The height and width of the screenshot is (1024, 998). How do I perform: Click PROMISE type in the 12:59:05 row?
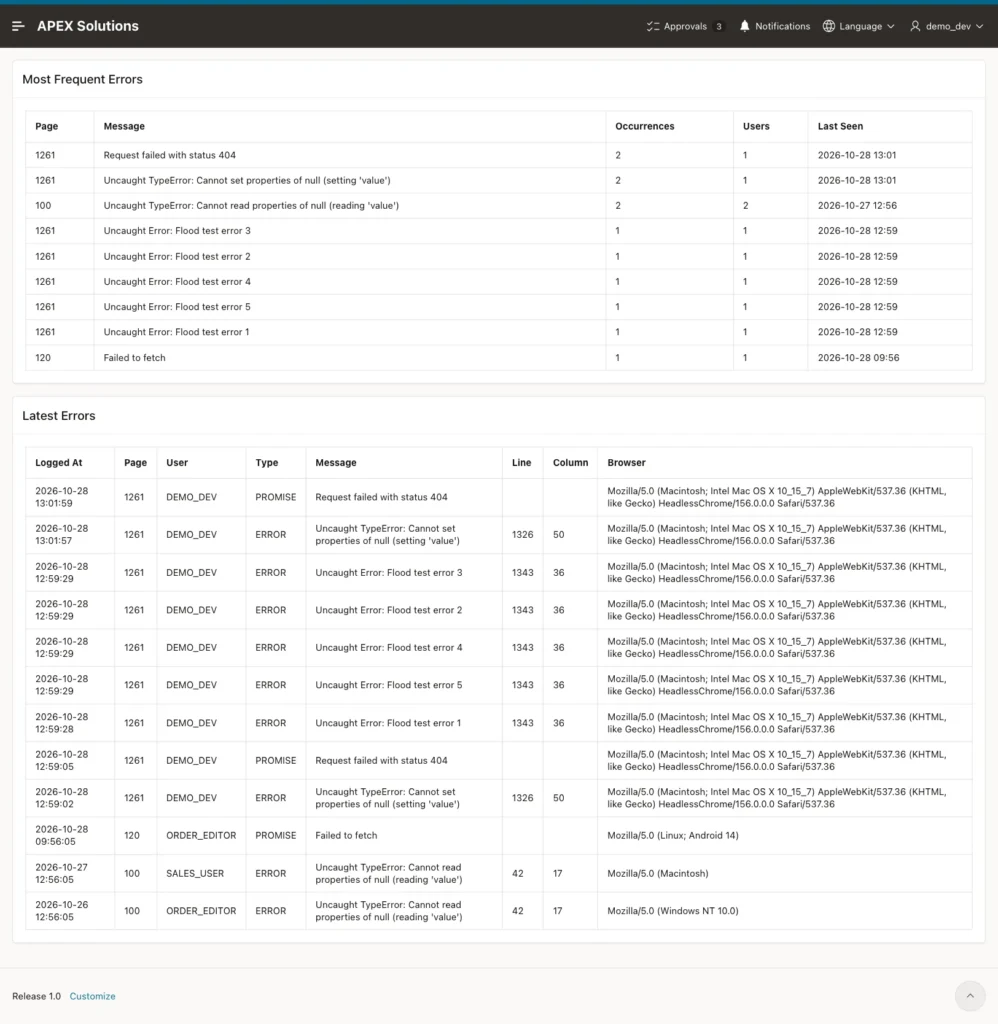tap(276, 760)
